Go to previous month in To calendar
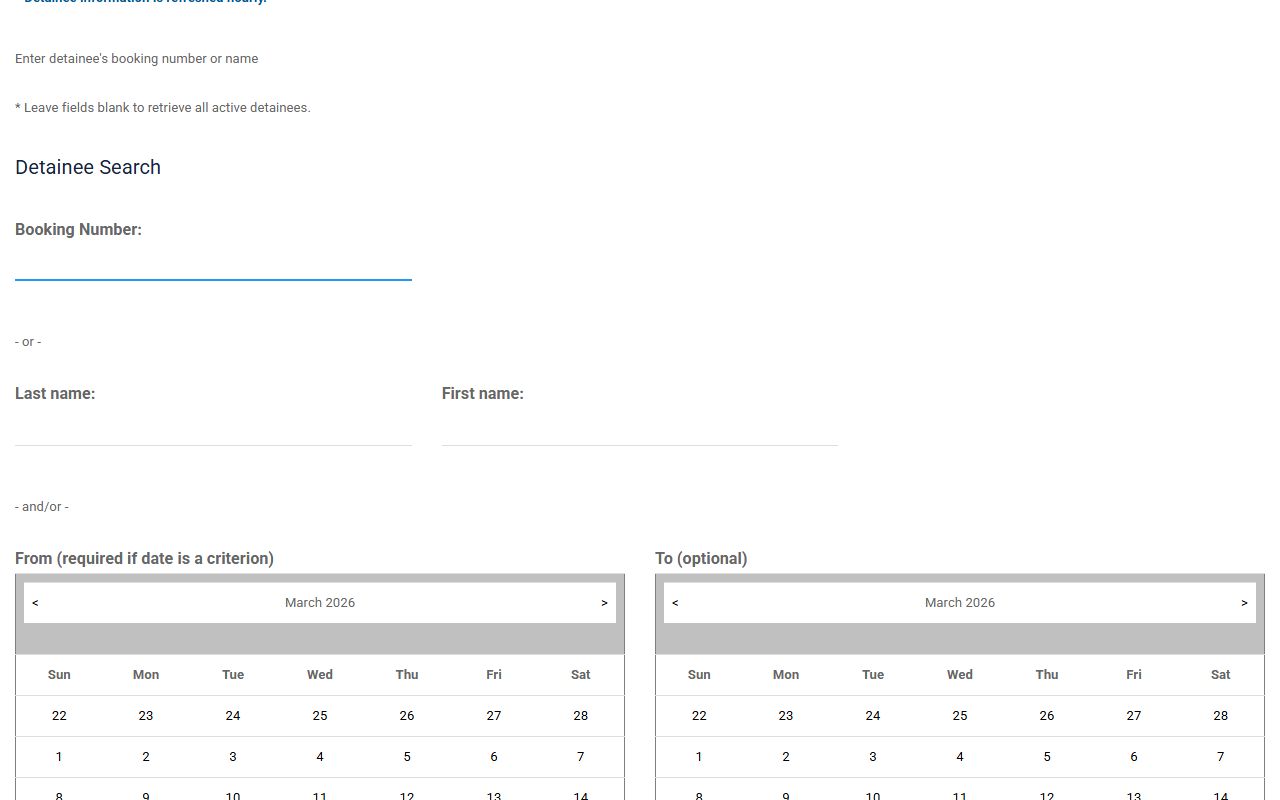 point(675,603)
